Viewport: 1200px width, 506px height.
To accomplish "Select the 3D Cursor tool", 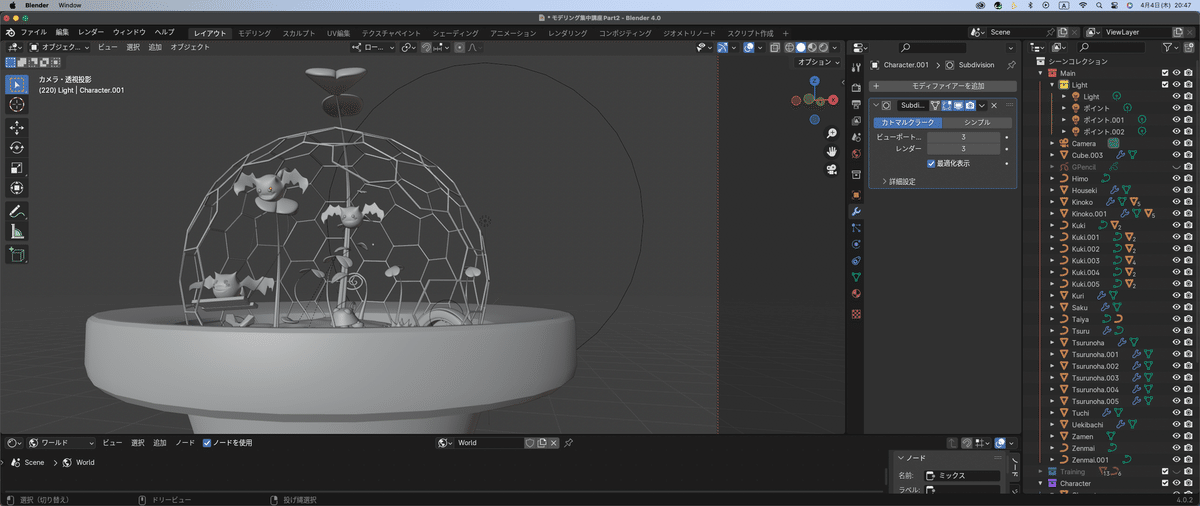I will pos(17,105).
